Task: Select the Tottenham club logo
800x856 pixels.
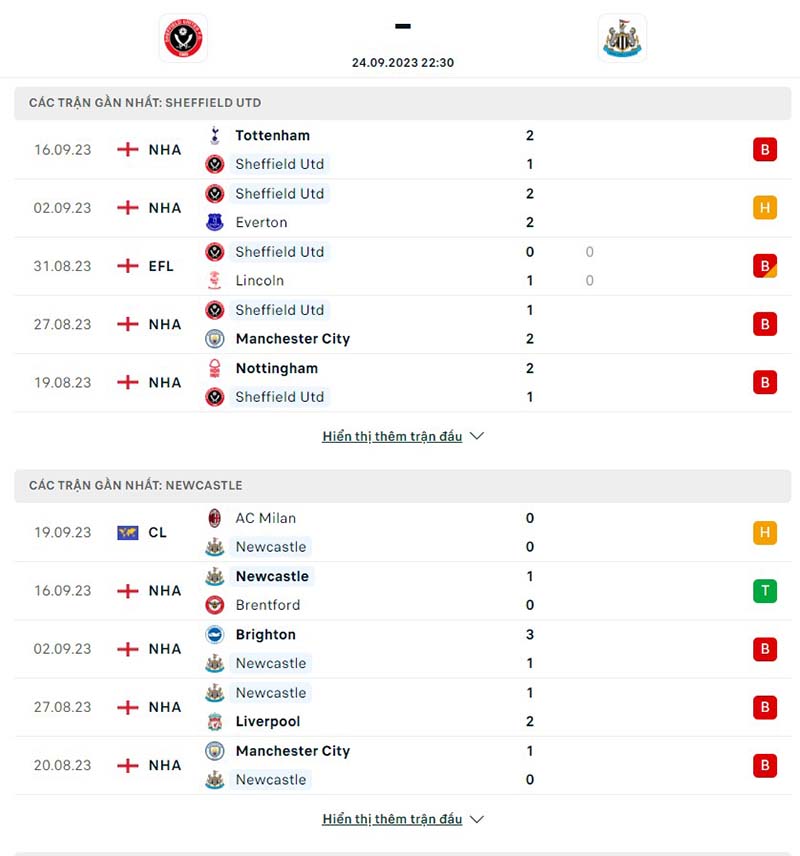Action: 215,135
